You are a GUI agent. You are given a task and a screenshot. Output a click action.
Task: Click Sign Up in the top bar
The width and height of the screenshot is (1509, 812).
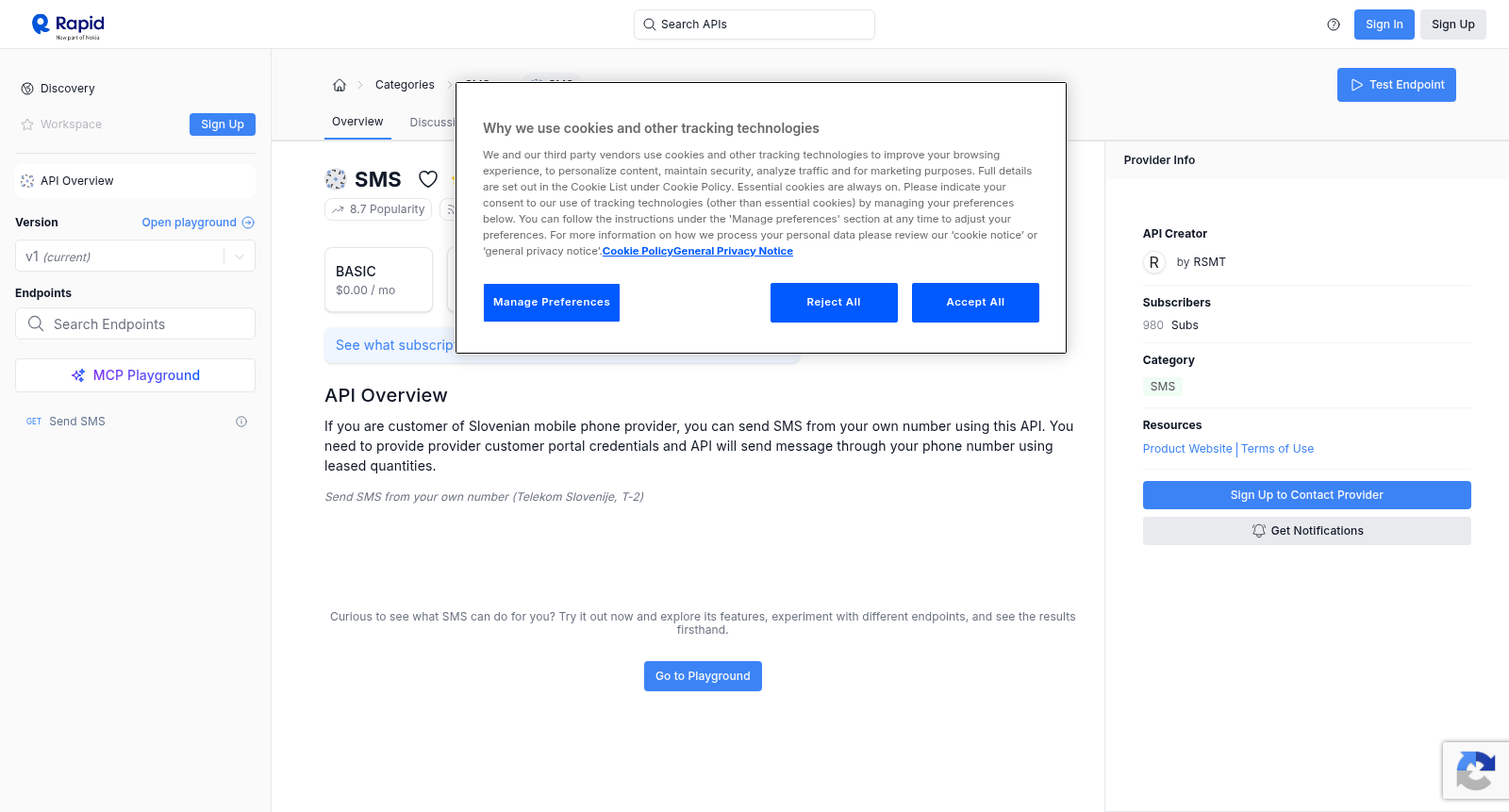tap(1453, 25)
